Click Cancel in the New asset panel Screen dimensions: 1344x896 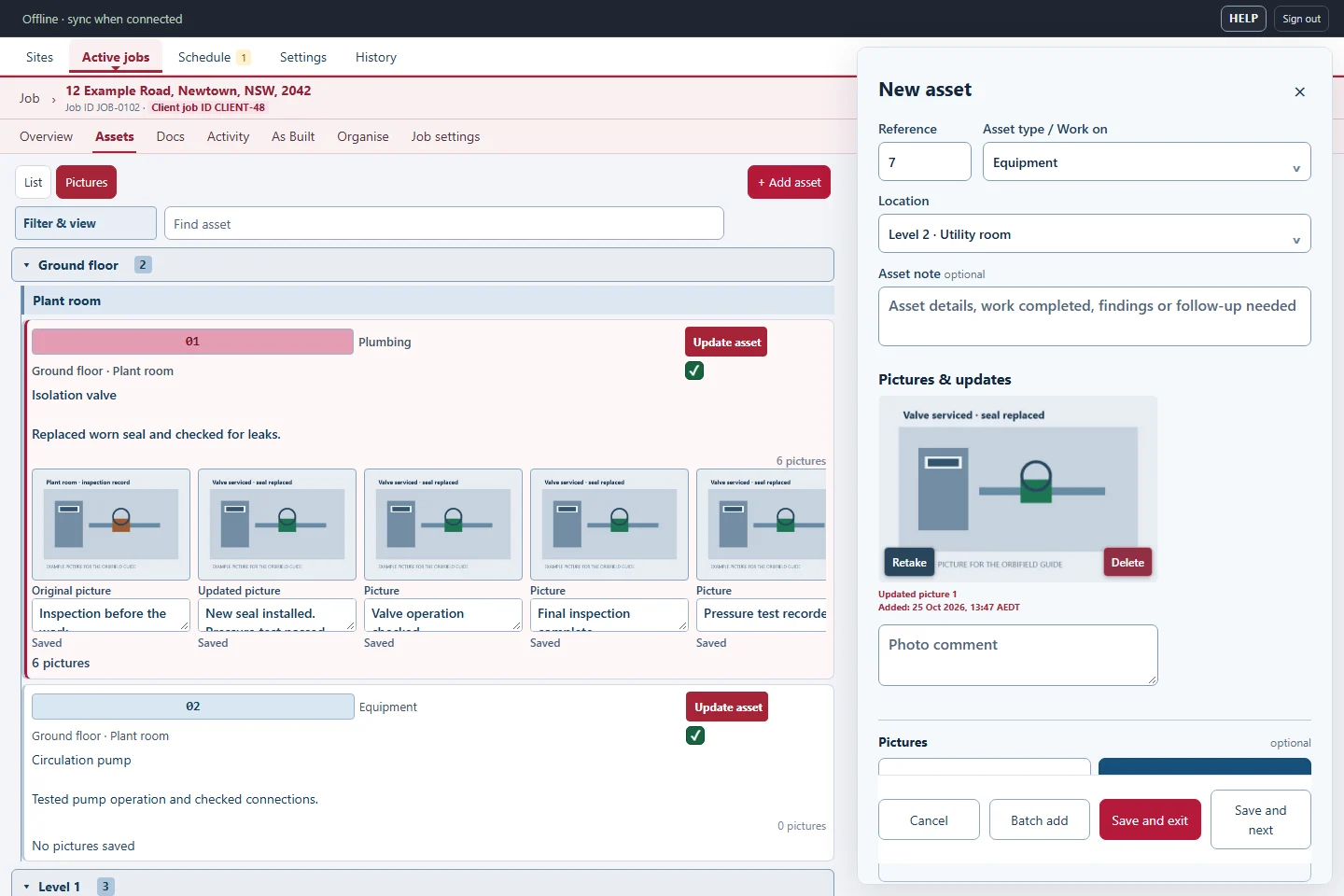coord(929,819)
